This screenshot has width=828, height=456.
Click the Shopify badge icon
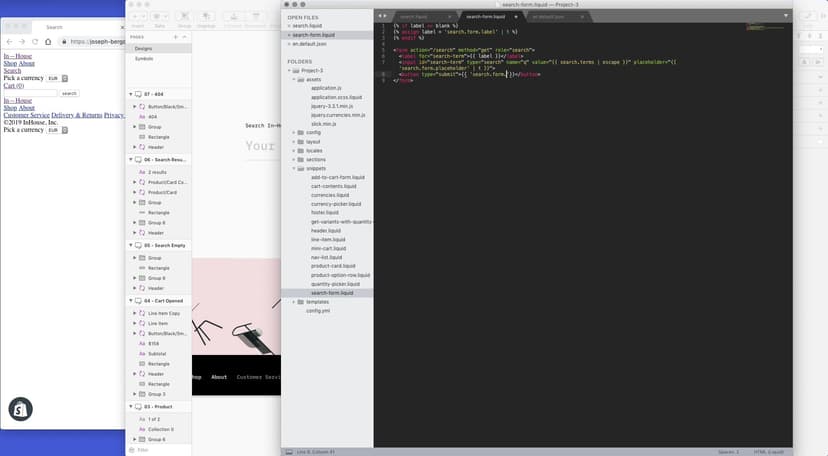(20, 409)
